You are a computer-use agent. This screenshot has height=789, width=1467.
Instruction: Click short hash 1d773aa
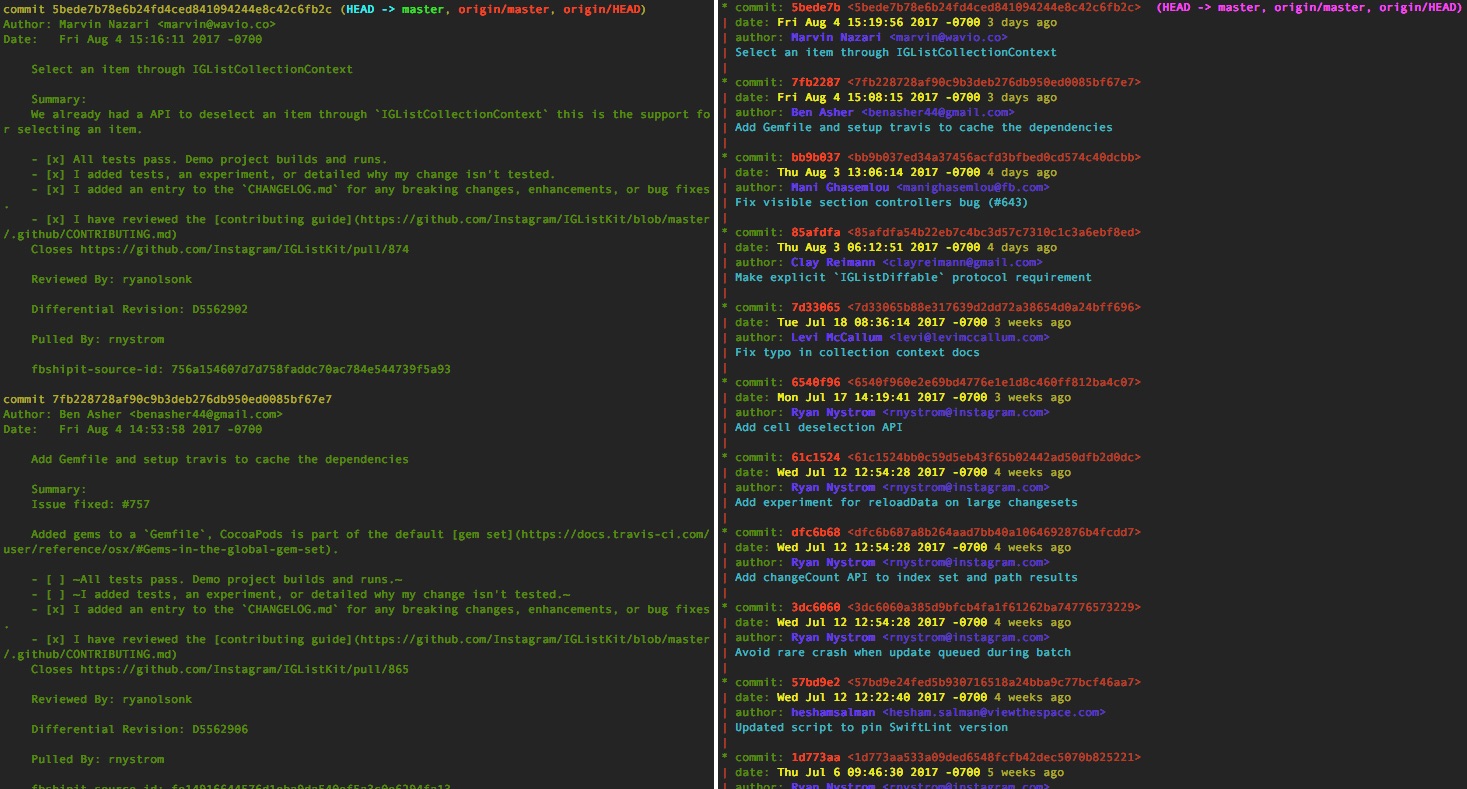point(815,757)
